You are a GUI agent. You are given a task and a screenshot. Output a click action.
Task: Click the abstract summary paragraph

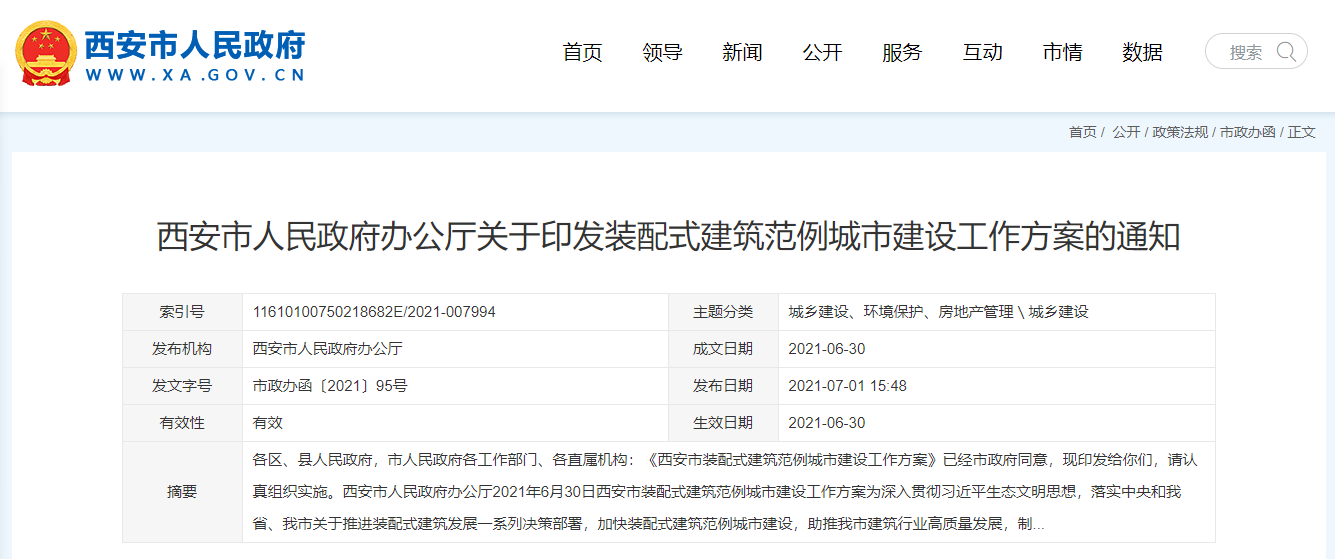point(725,492)
